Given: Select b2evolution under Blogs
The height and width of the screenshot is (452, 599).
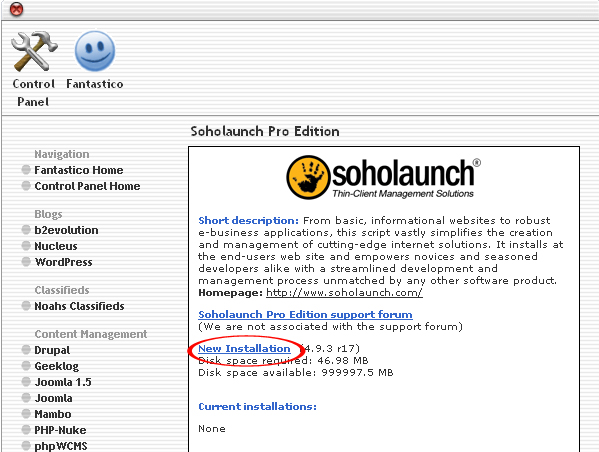Looking at the screenshot, I should [66, 230].
